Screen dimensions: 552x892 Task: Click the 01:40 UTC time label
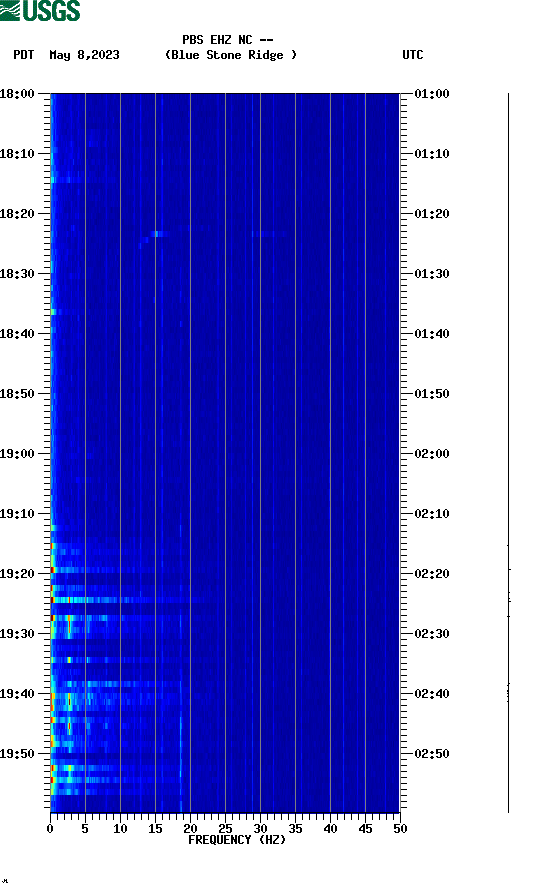(x=432, y=334)
